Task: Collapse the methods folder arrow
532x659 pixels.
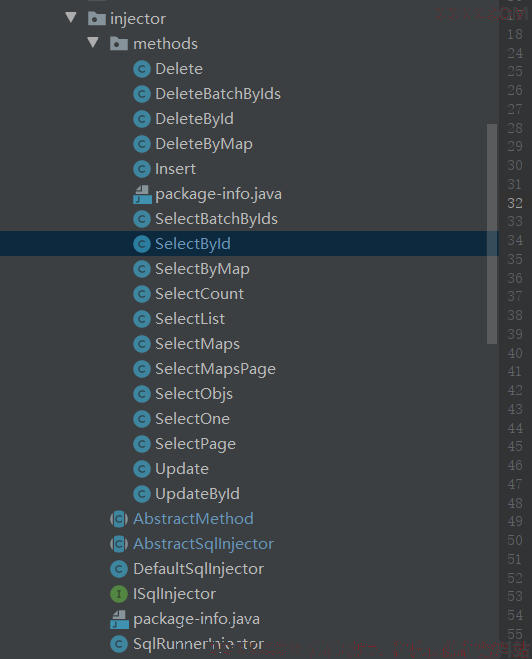Action: coord(93,42)
